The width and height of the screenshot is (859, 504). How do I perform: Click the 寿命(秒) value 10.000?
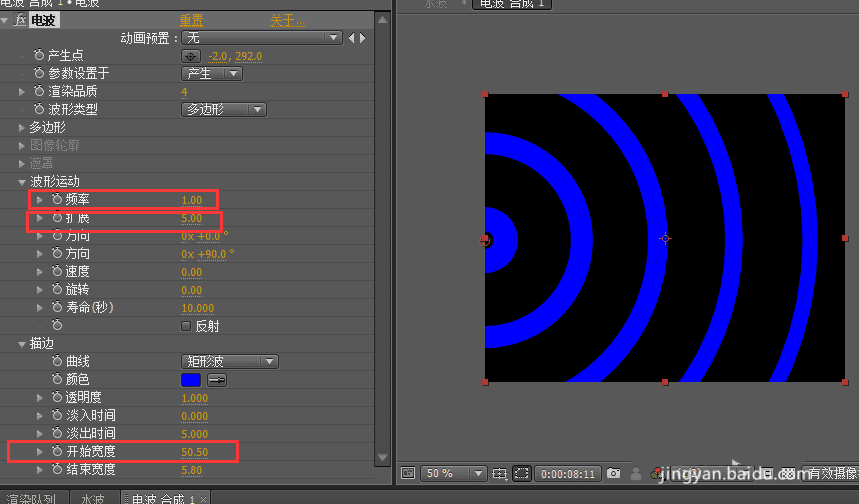197,308
